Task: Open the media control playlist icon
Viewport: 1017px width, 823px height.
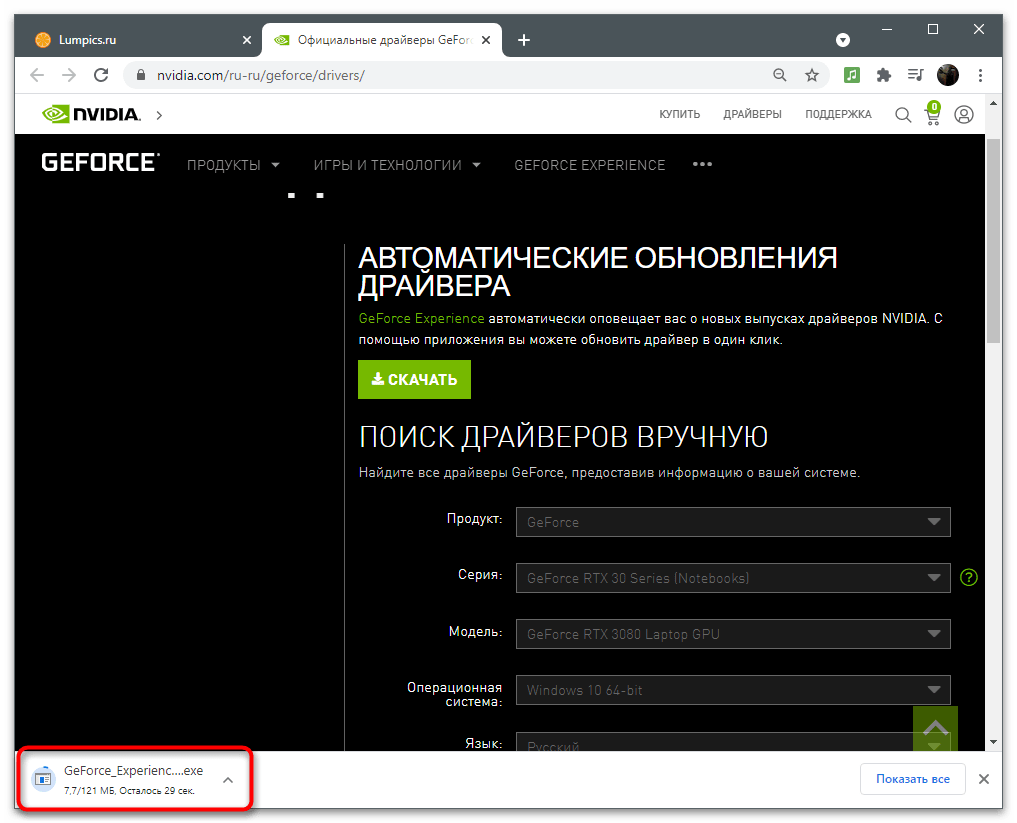Action: (x=915, y=75)
